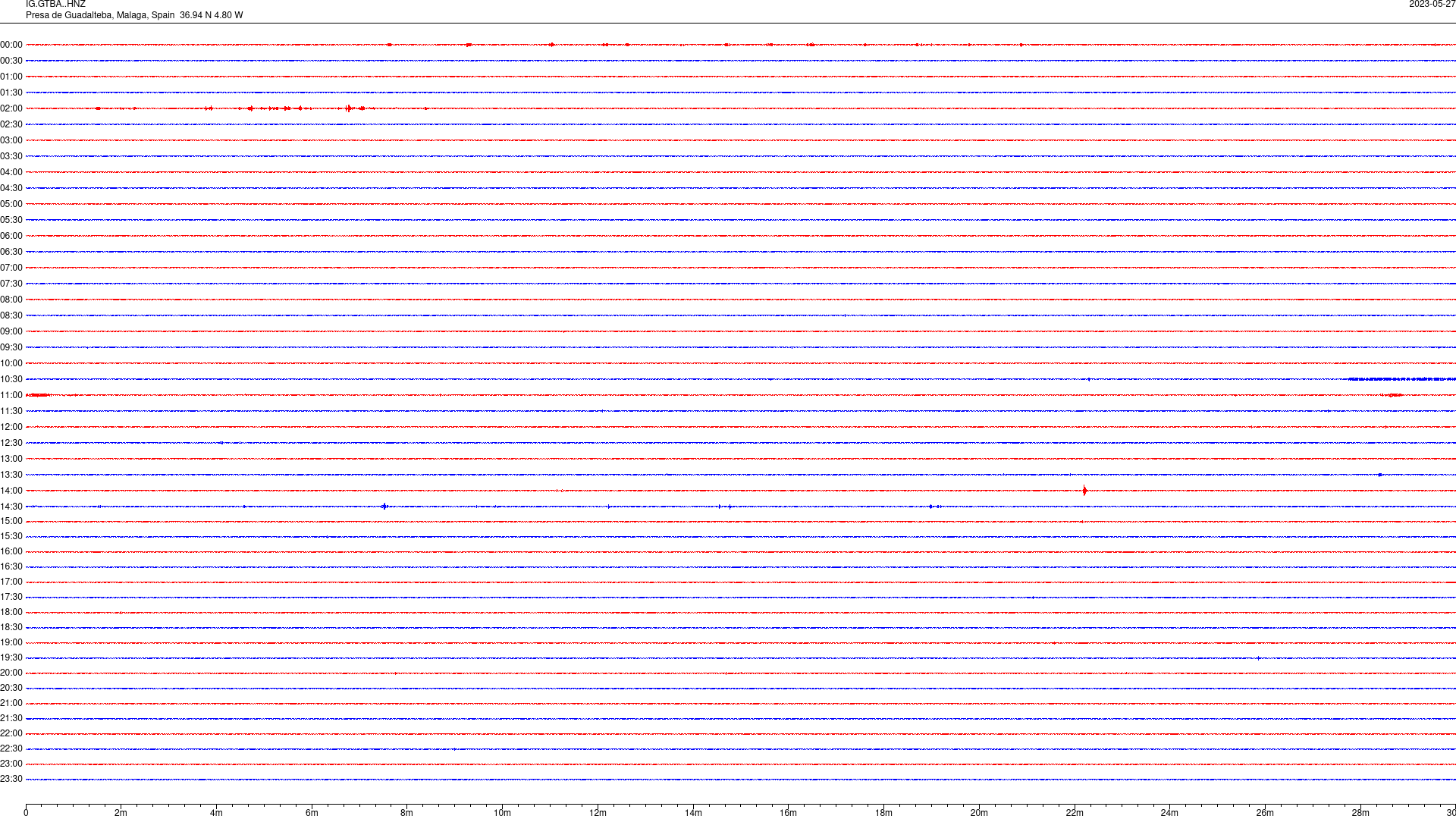Click the 12m tick label on the time axis
Screen dimensions: 1456x819
tap(598, 813)
